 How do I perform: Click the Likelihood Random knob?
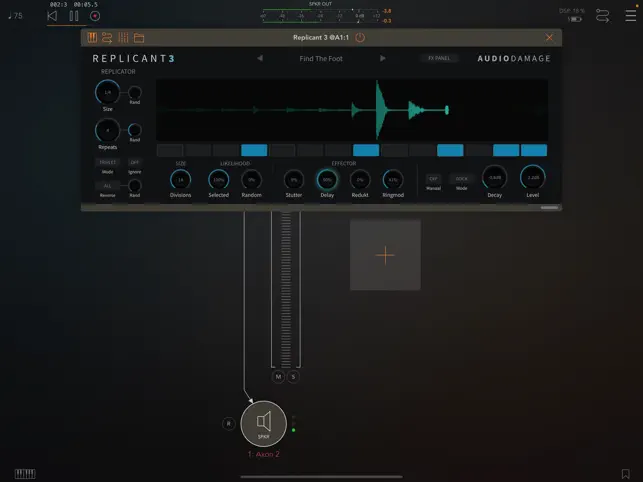tap(251, 180)
